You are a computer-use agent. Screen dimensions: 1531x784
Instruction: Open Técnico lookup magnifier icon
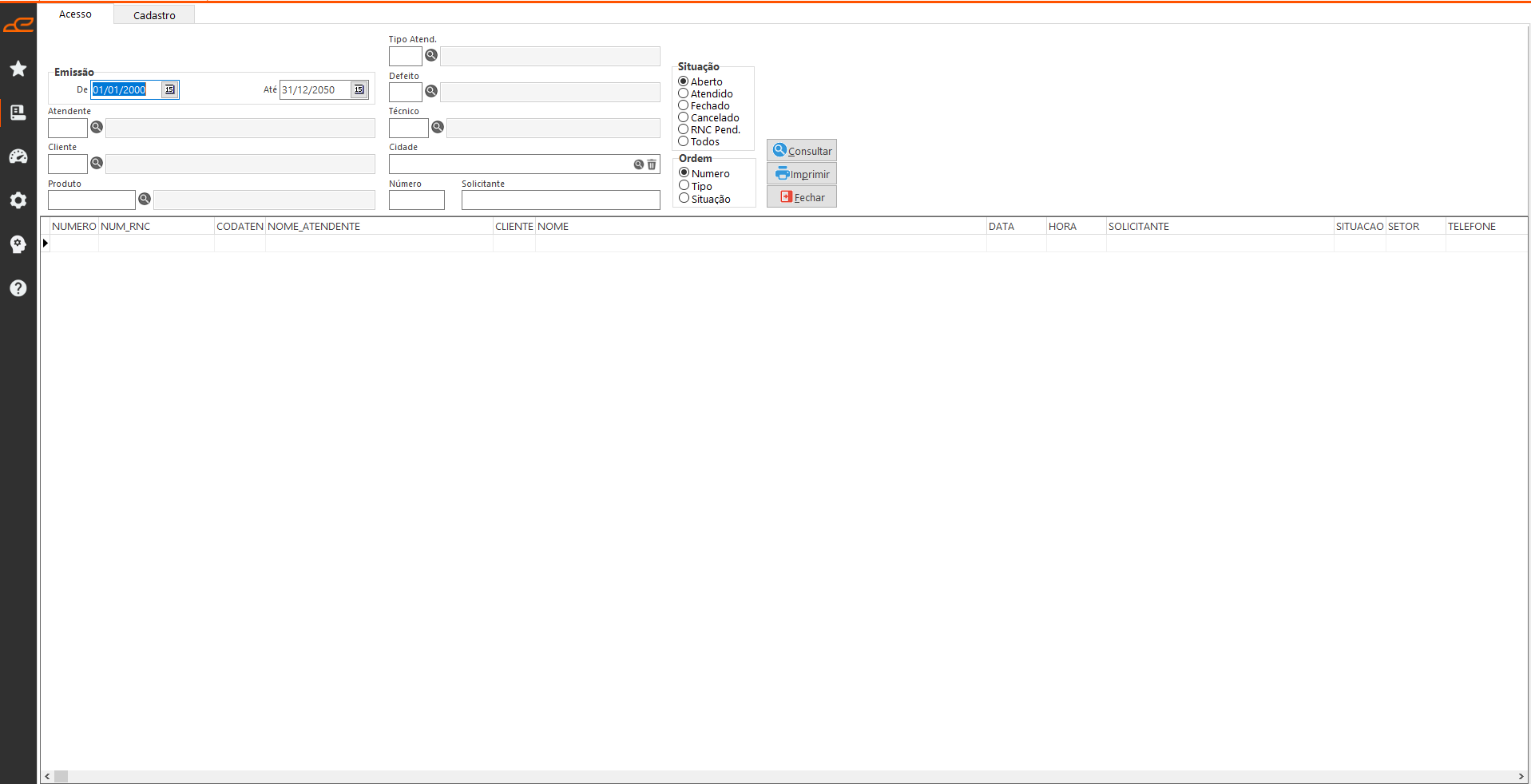[438, 127]
